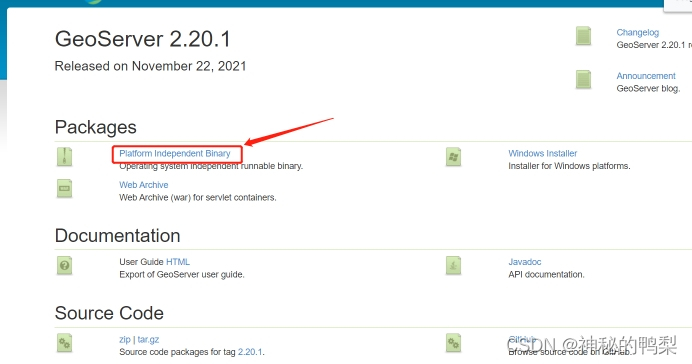Click 'Released on November 22, 2021' text
Image resolution: width=692 pixels, height=364 pixels.
tap(150, 66)
